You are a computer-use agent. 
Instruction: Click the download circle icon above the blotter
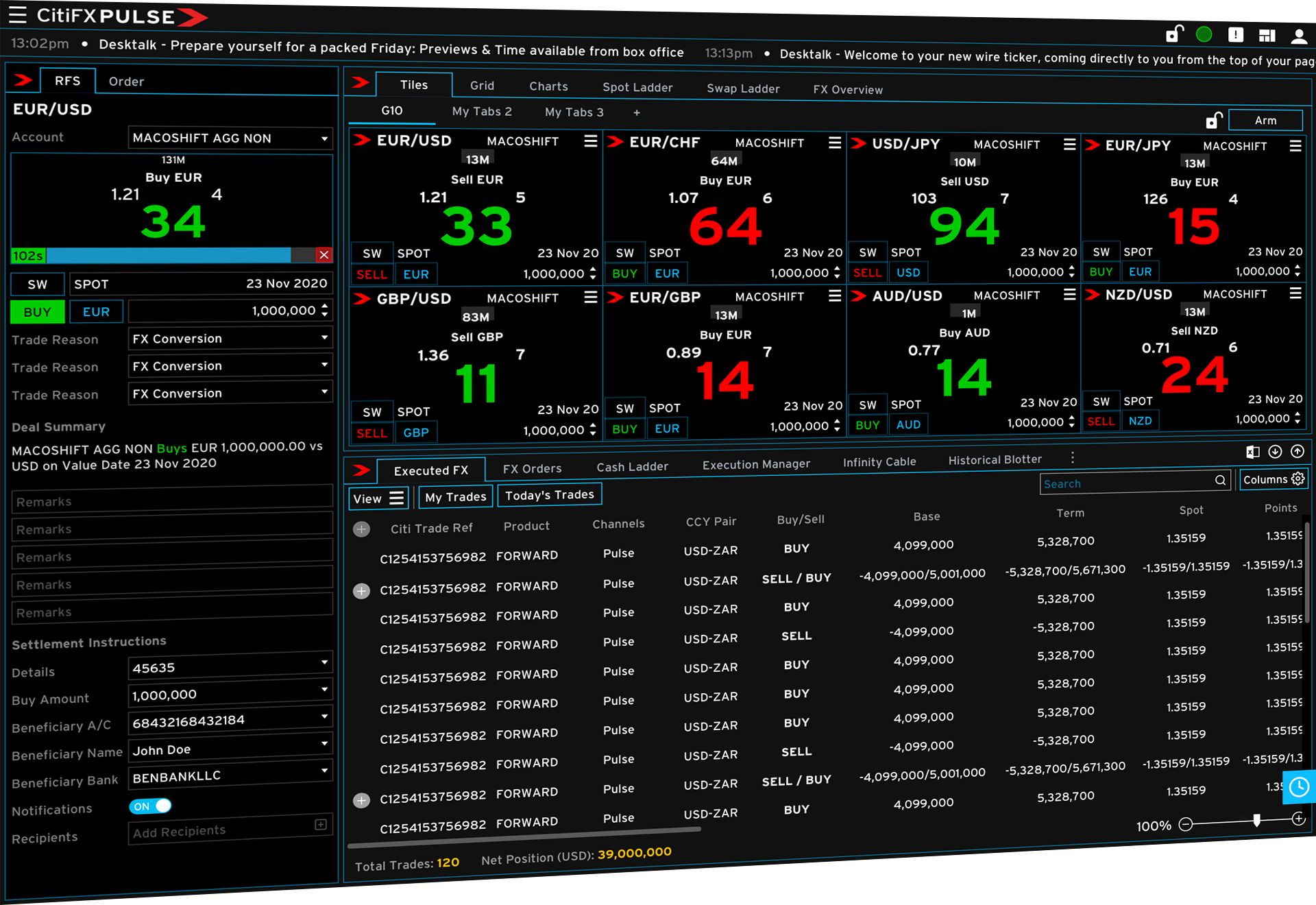(1276, 452)
